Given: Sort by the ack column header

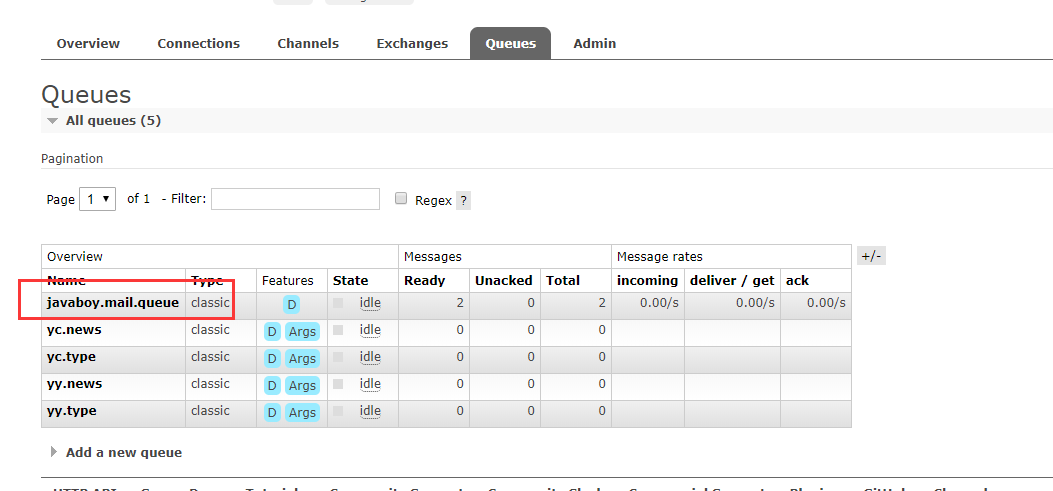Looking at the screenshot, I should pos(797,281).
